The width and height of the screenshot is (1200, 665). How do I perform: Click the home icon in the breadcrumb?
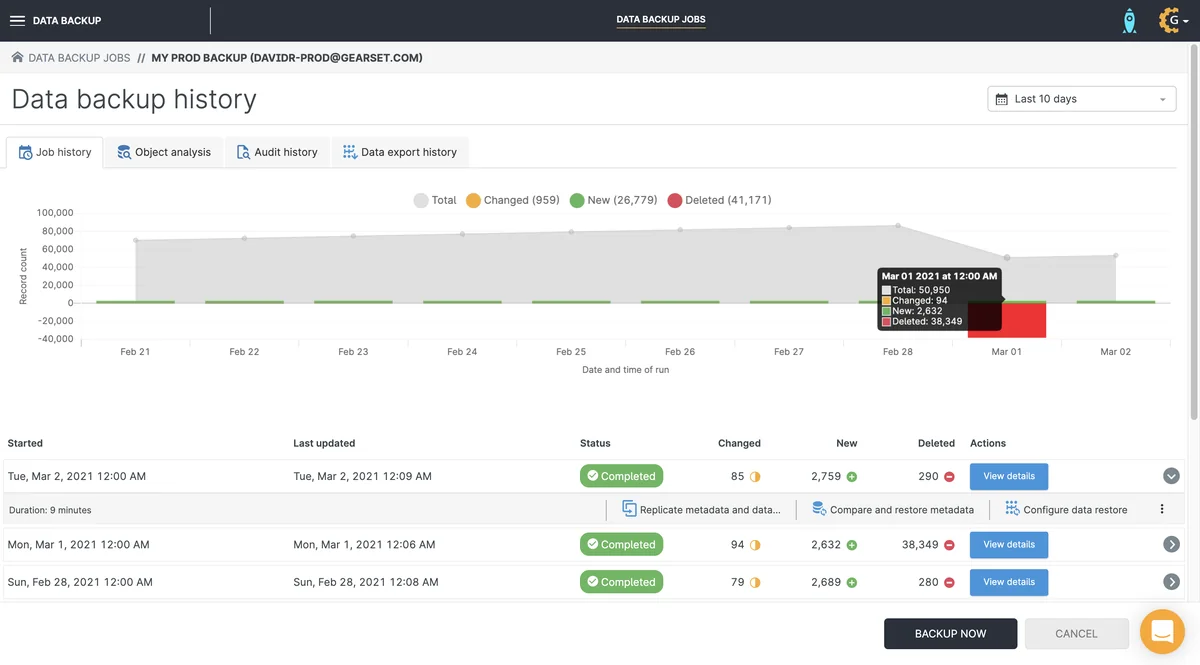click(x=17, y=58)
